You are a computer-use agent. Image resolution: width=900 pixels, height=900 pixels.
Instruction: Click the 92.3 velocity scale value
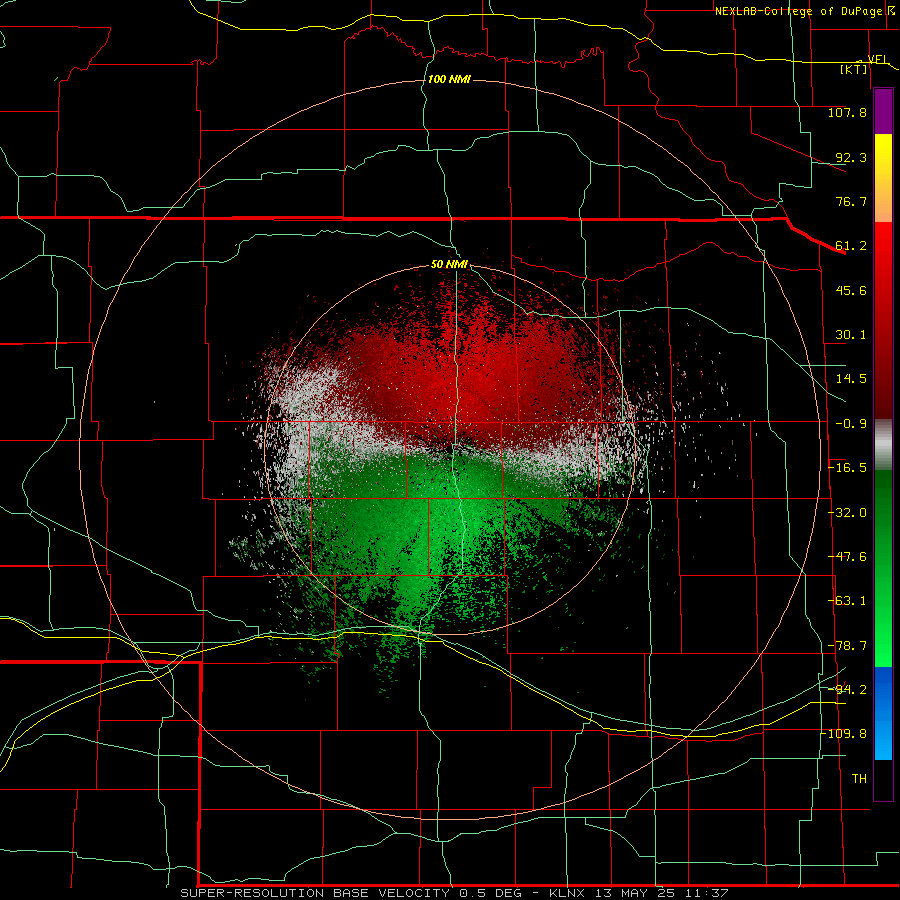851,157
